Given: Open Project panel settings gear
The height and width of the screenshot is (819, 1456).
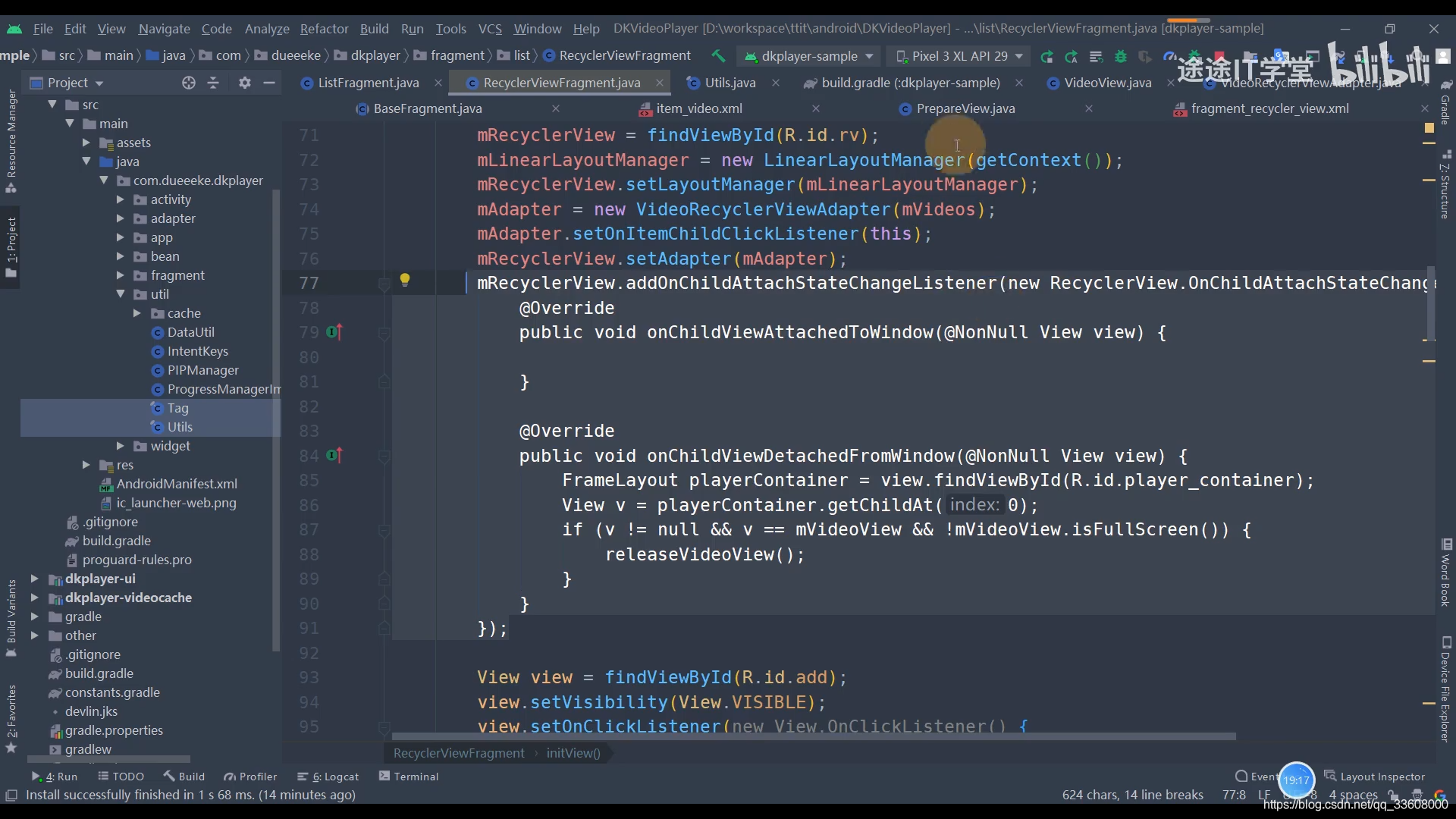Looking at the screenshot, I should (244, 83).
